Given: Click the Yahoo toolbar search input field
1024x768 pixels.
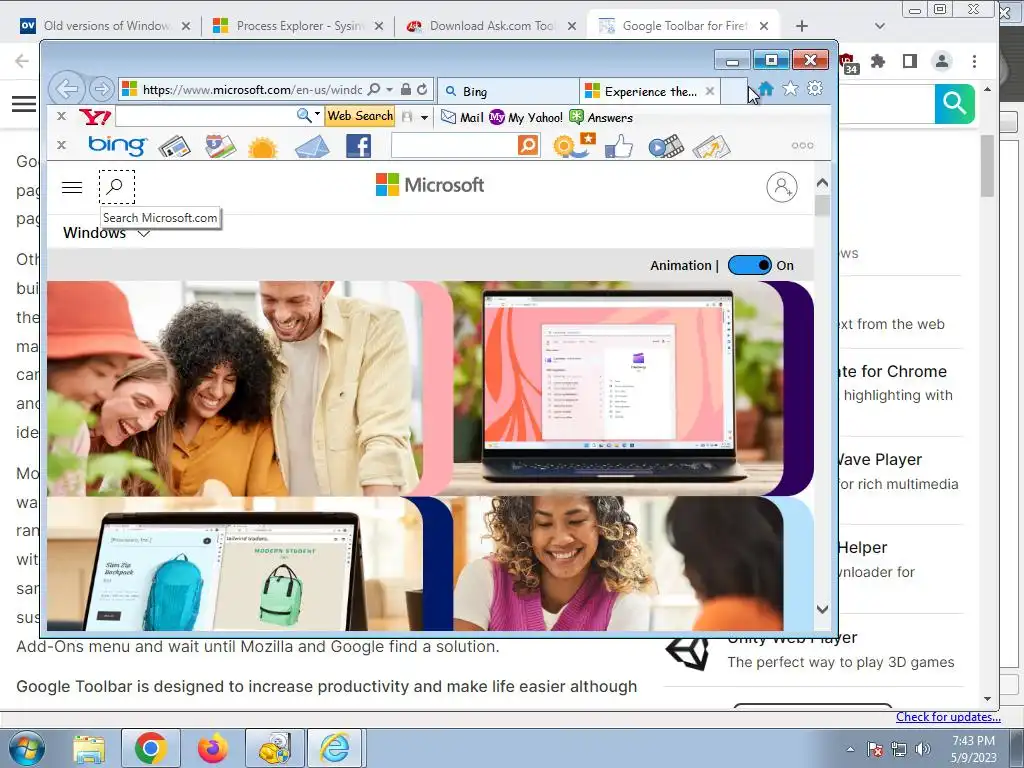Looking at the screenshot, I should click(205, 116).
